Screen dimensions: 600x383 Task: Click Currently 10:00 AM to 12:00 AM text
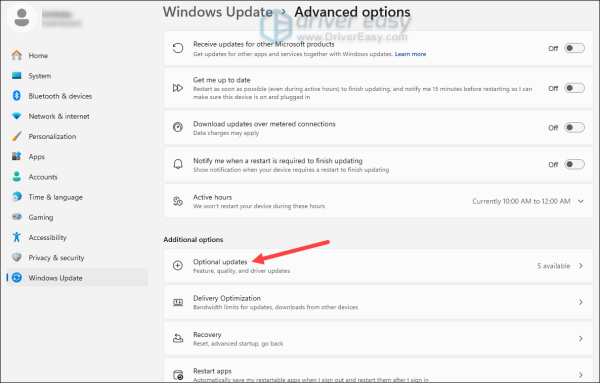(x=521, y=201)
